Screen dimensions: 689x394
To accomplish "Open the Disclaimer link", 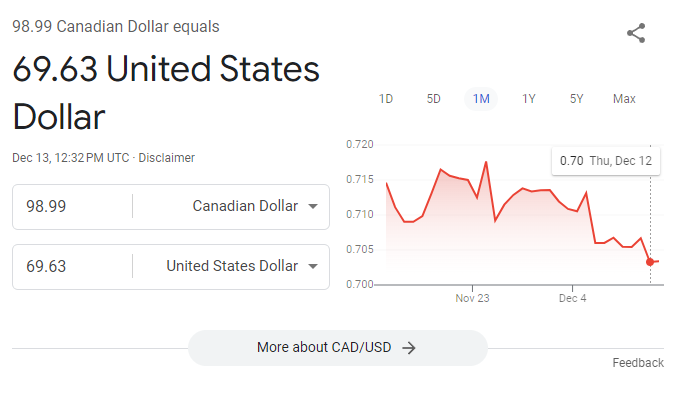I will 167,158.
